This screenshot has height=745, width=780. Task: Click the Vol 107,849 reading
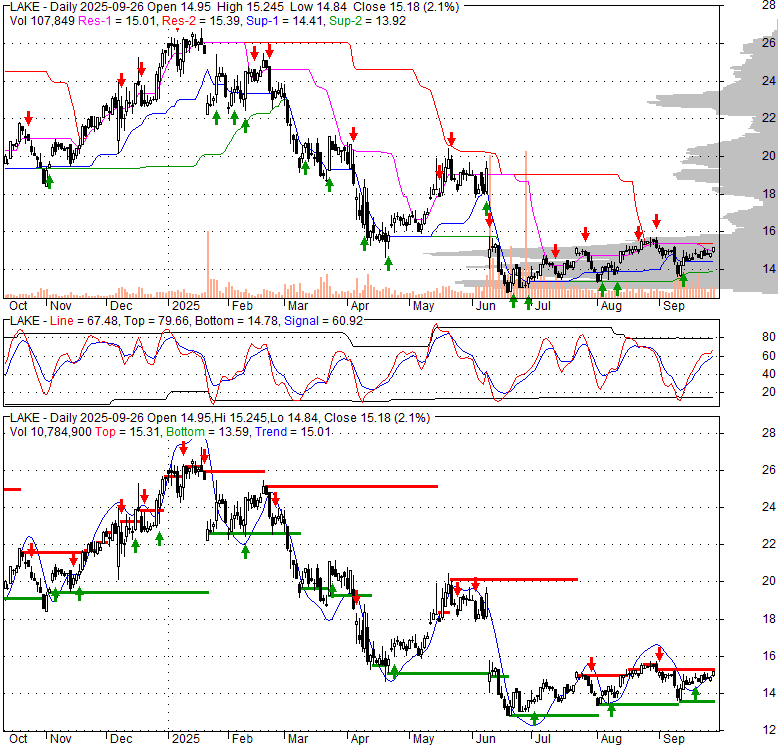42,21
